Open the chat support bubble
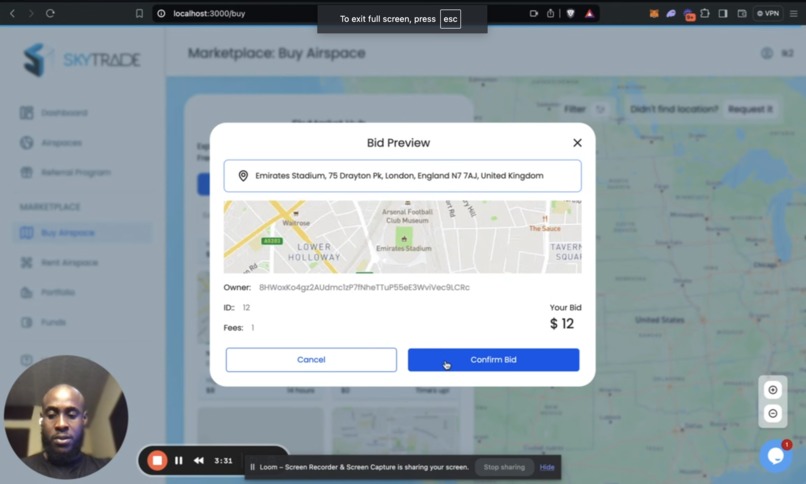 [x=776, y=456]
